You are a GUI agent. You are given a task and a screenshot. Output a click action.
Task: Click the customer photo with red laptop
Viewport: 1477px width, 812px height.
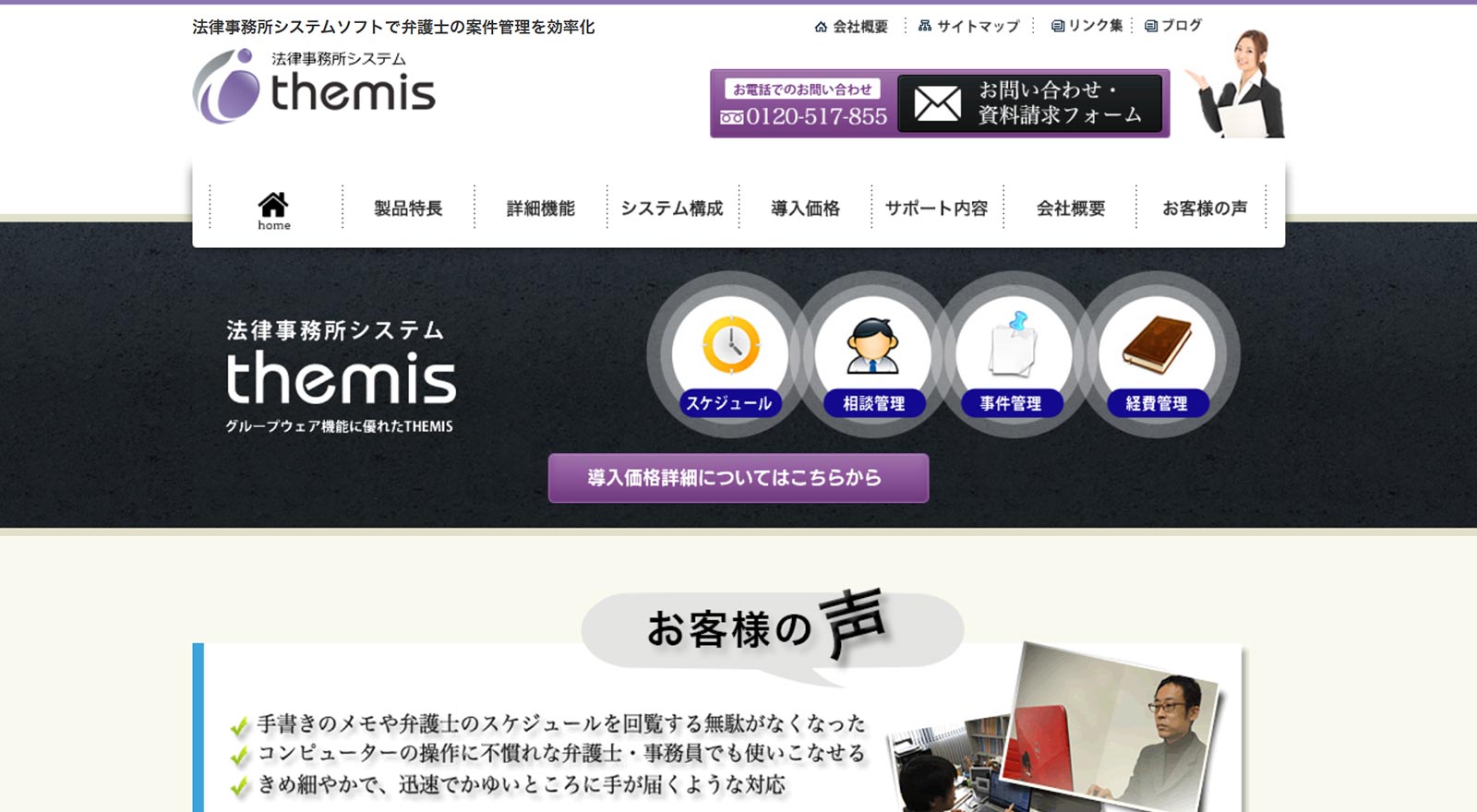pyautogui.click(x=1115, y=729)
